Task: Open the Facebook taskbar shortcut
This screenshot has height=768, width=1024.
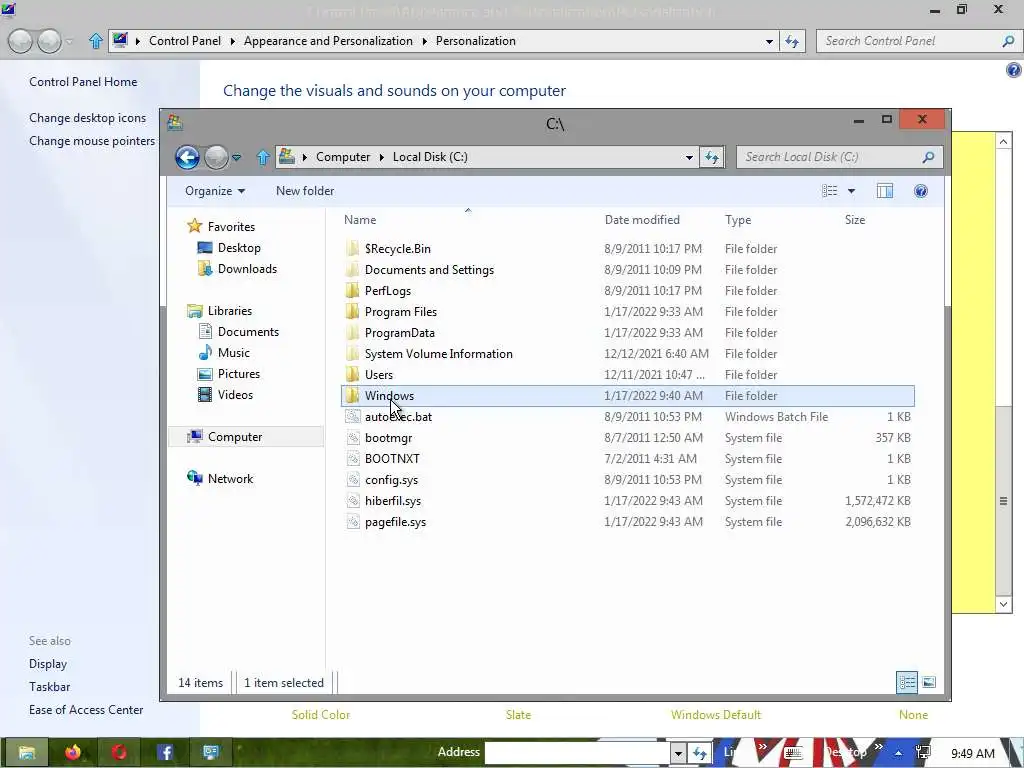Action: pyautogui.click(x=165, y=752)
